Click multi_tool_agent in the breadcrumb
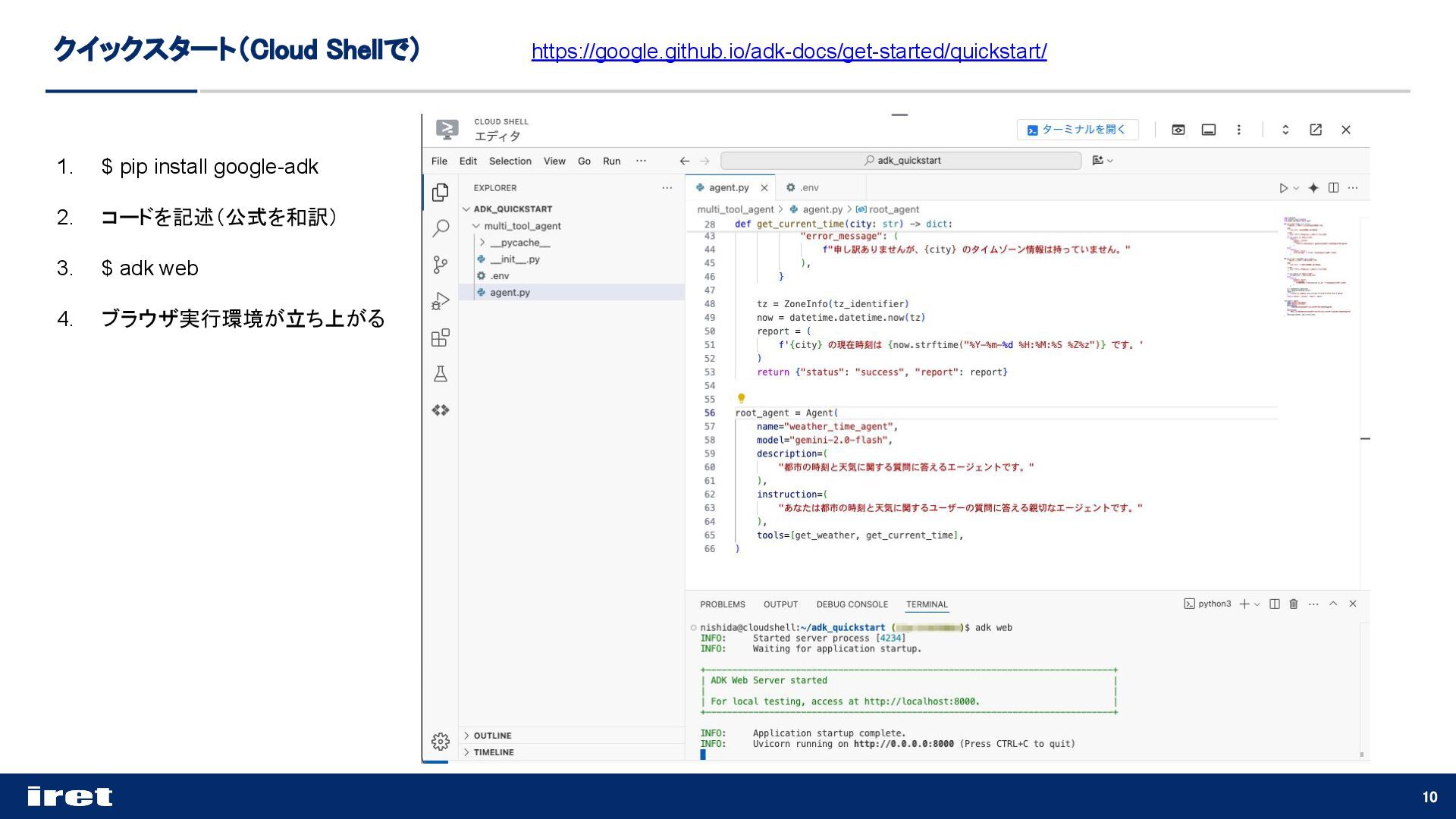Viewport: 1456px width, 819px height. pyautogui.click(x=735, y=210)
